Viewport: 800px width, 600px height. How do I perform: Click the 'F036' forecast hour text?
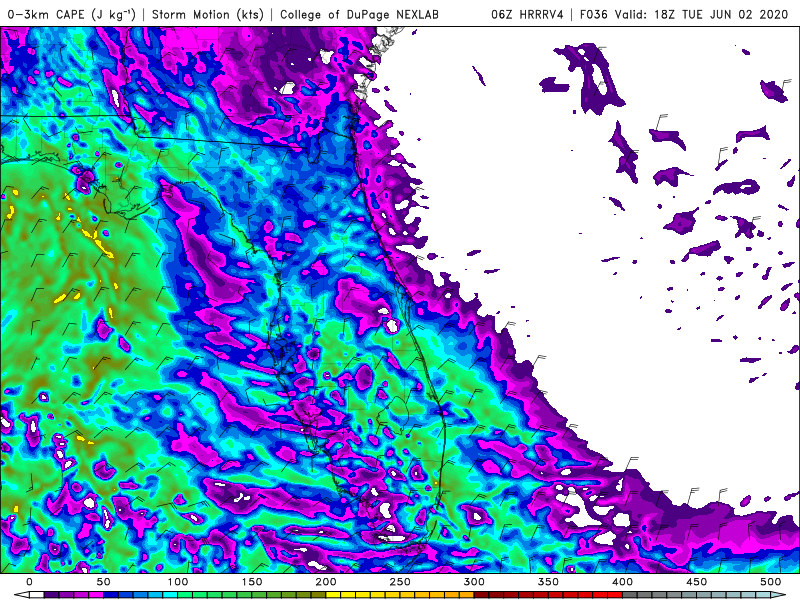[x=593, y=14]
